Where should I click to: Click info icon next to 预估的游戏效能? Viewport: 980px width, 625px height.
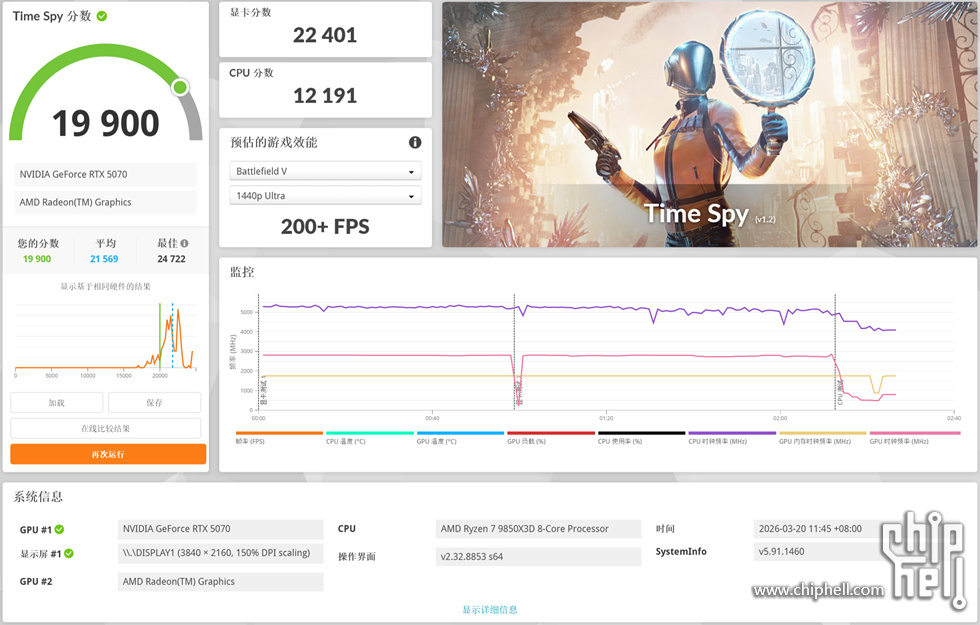(415, 143)
